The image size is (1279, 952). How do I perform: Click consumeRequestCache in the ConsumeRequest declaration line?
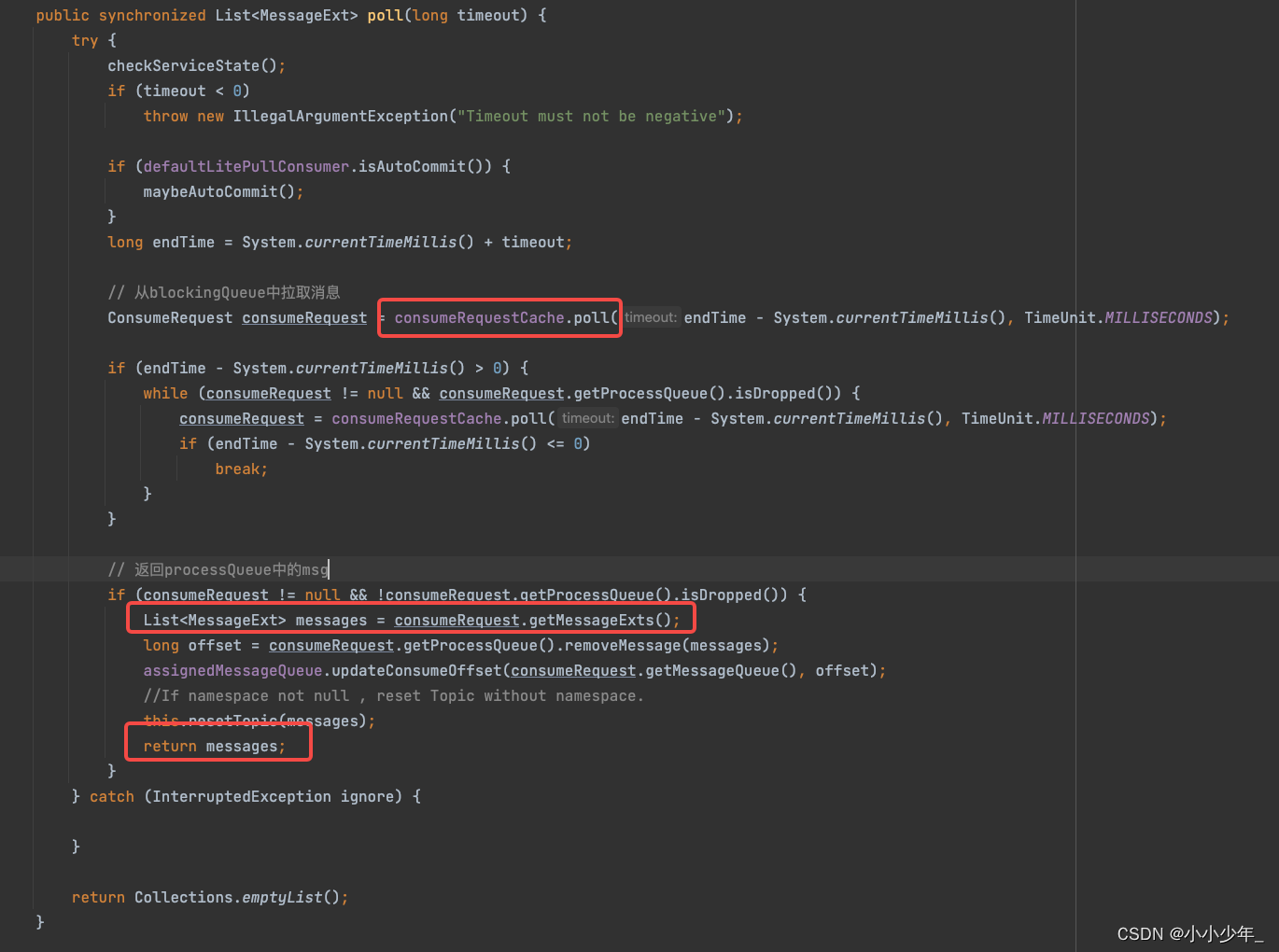click(479, 318)
